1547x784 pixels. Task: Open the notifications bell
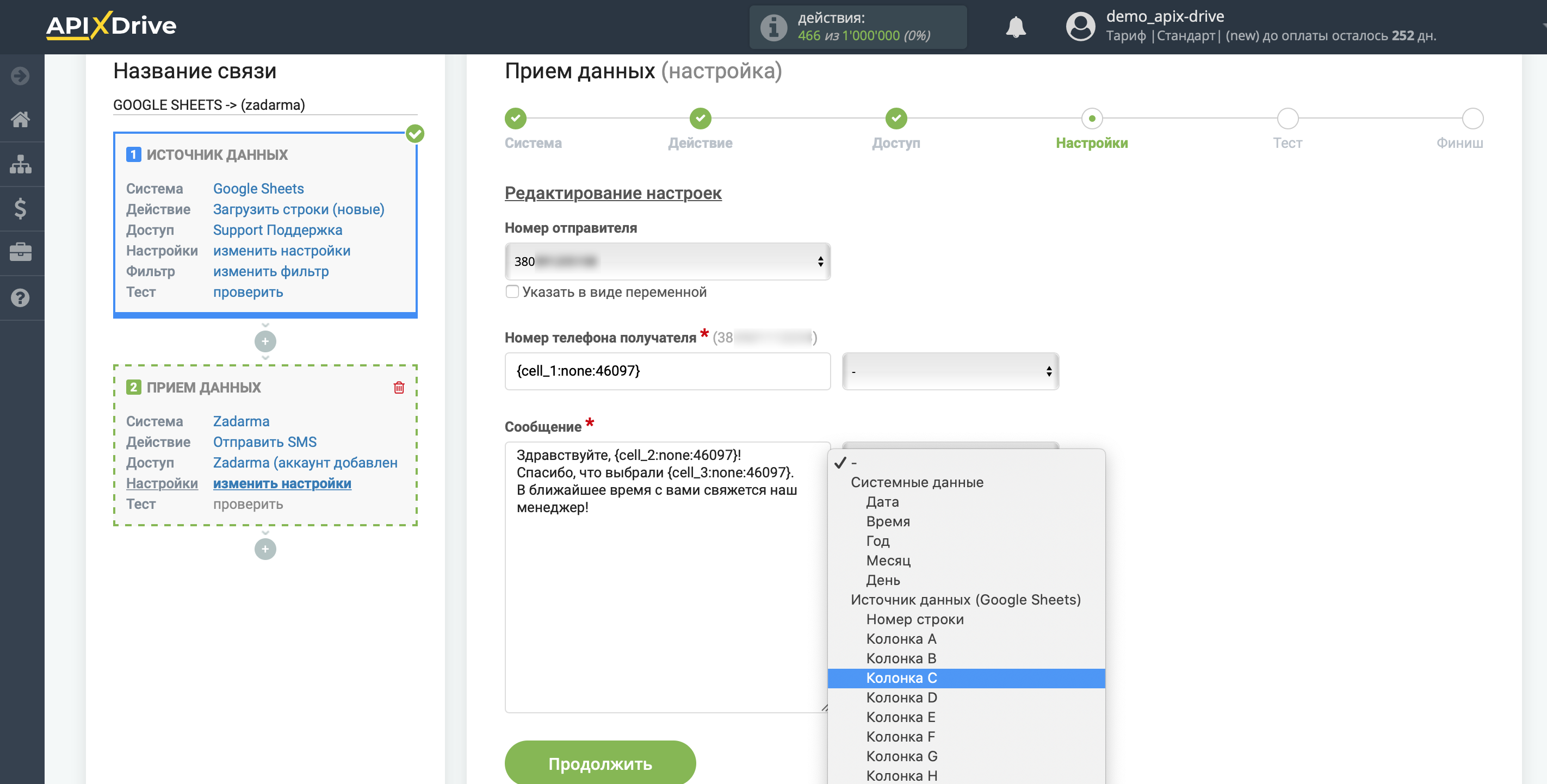(1016, 27)
